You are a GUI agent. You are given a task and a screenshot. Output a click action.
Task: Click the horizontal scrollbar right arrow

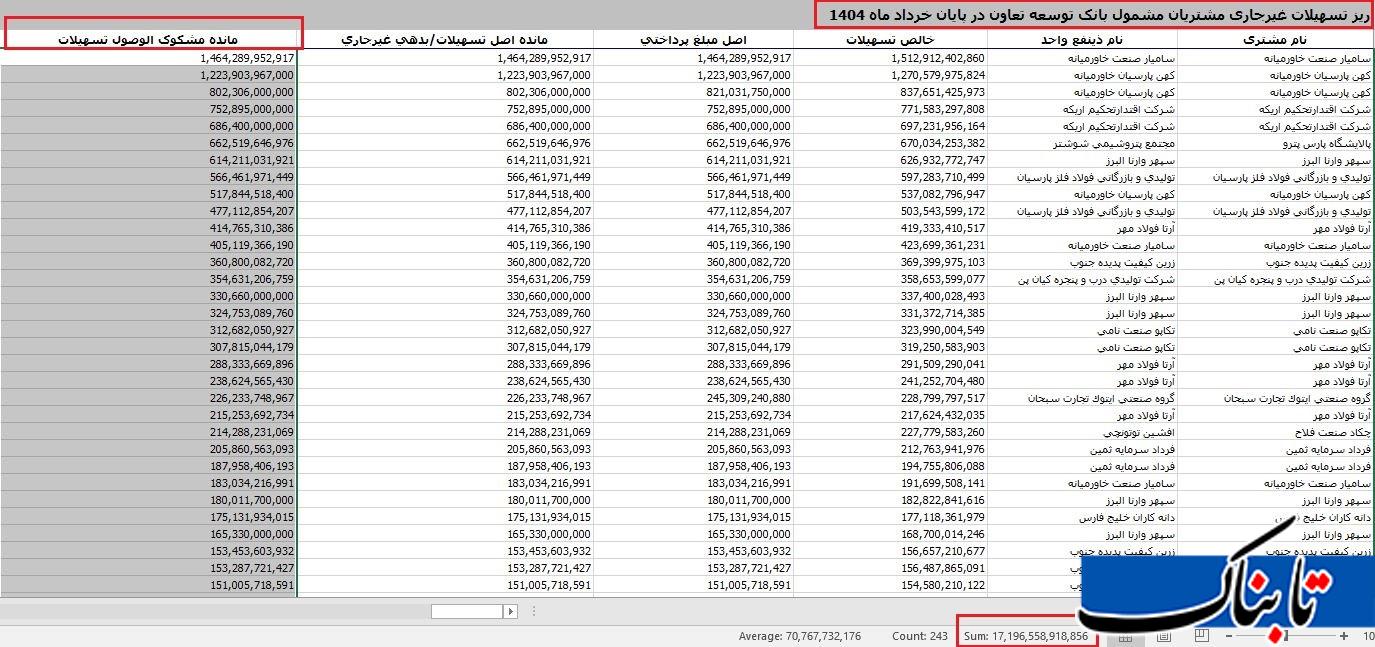[510, 611]
